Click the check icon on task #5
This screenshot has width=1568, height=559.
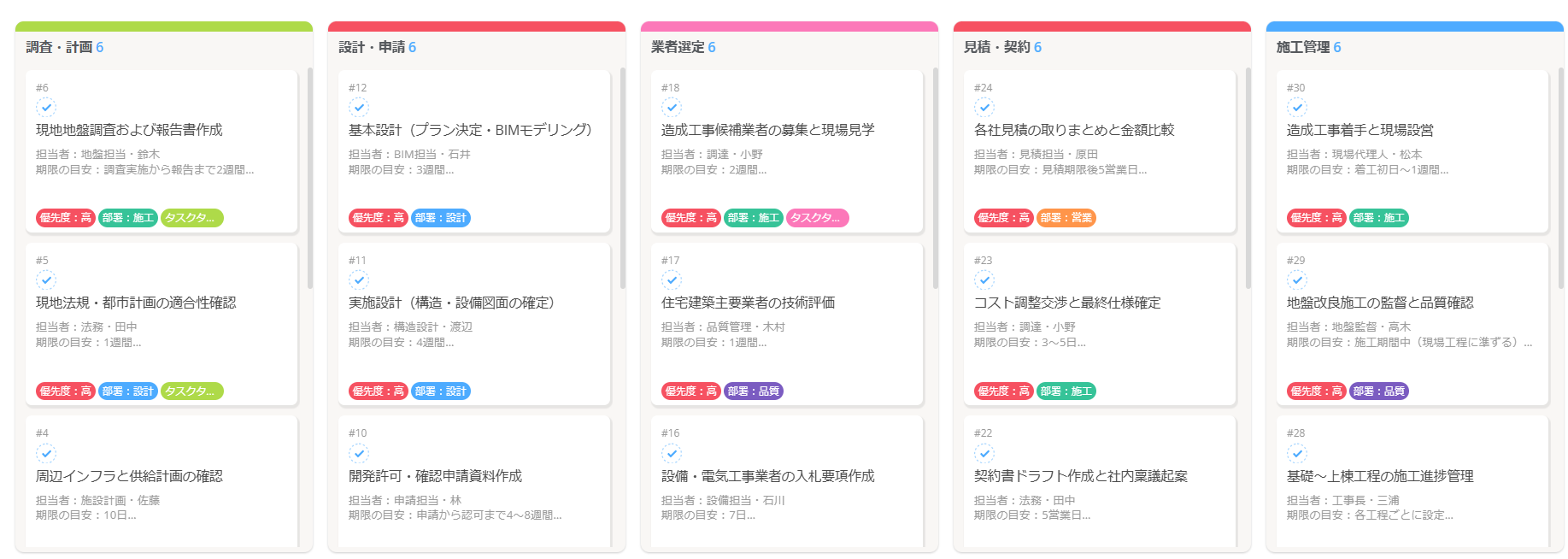(x=46, y=279)
